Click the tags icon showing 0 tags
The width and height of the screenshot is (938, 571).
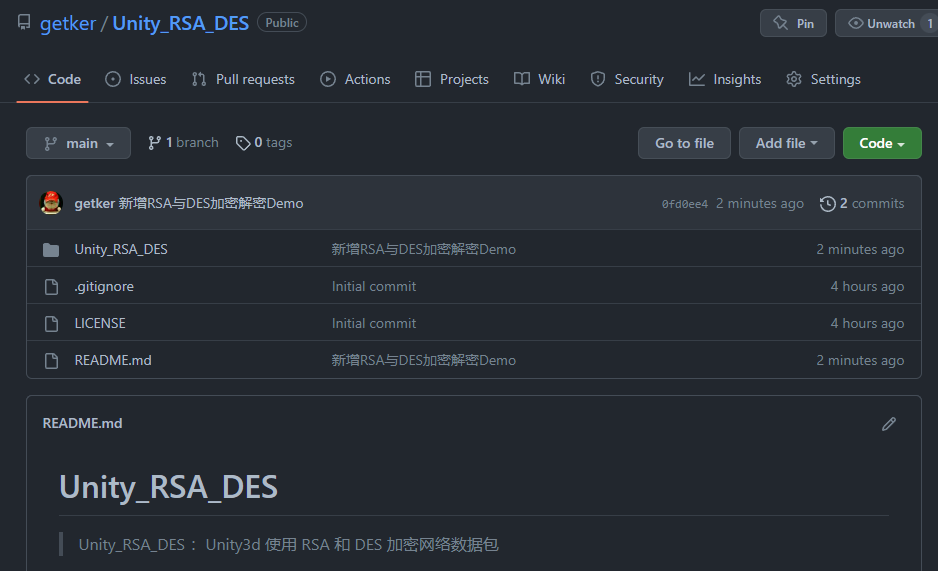click(243, 143)
